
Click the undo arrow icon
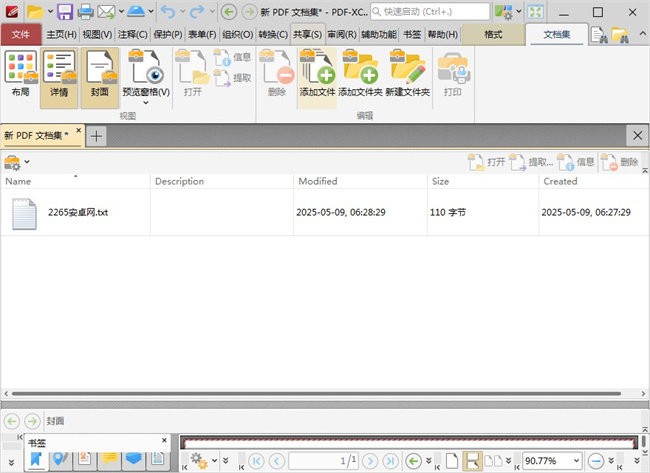pyautogui.click(x=168, y=12)
